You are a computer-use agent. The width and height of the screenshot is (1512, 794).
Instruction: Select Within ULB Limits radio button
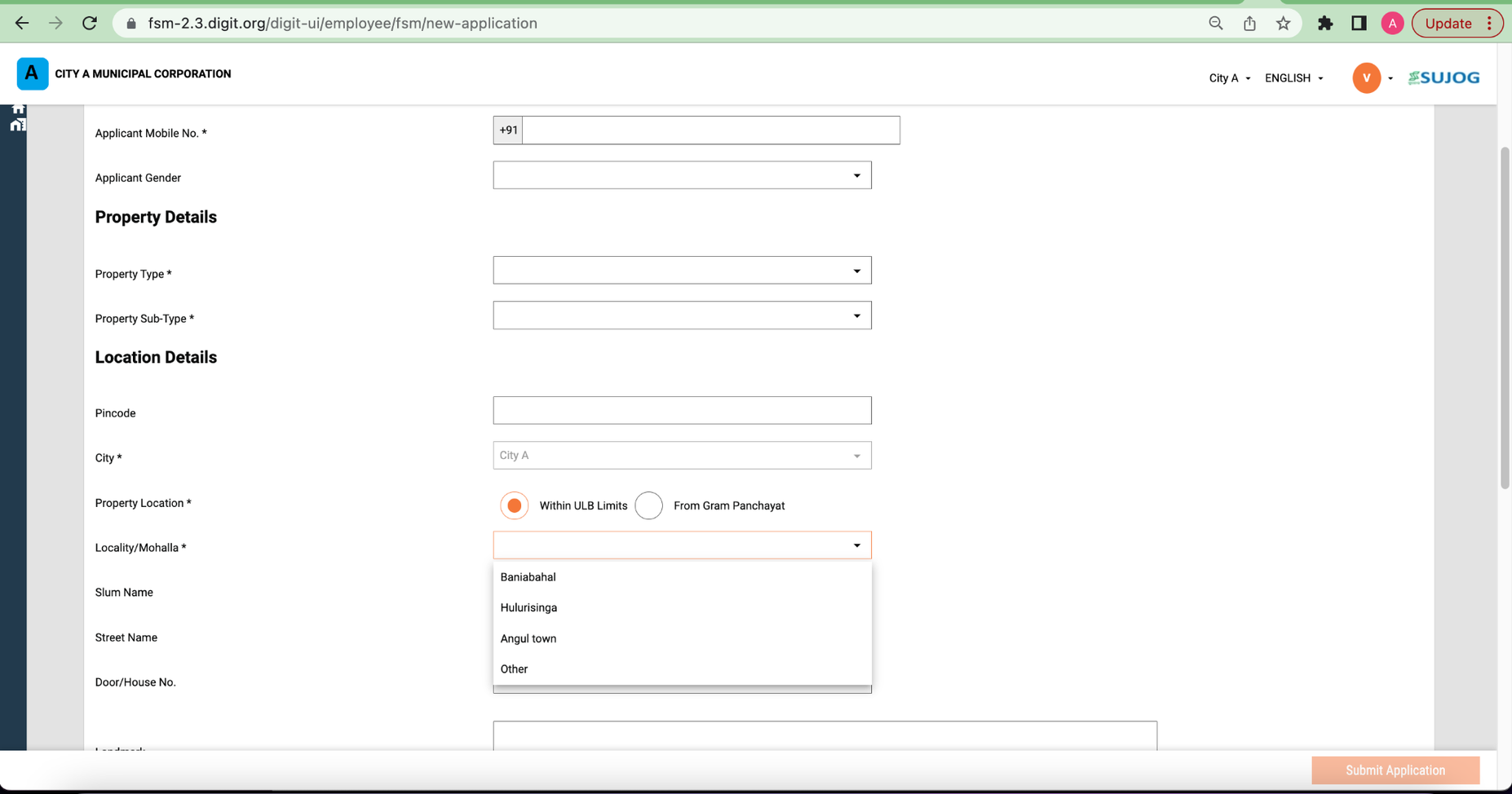click(515, 505)
